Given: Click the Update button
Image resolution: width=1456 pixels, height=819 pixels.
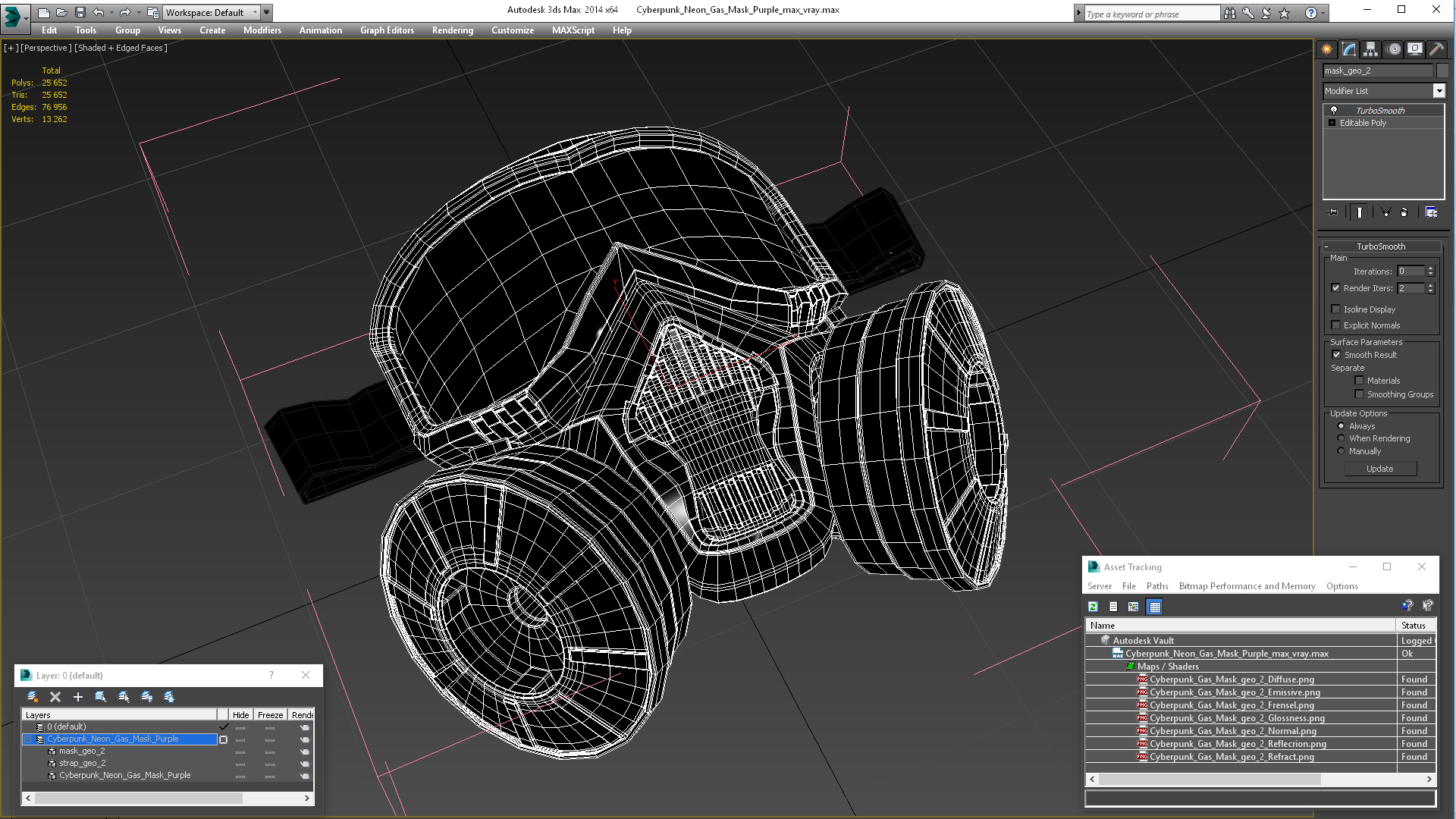Looking at the screenshot, I should click(x=1379, y=469).
